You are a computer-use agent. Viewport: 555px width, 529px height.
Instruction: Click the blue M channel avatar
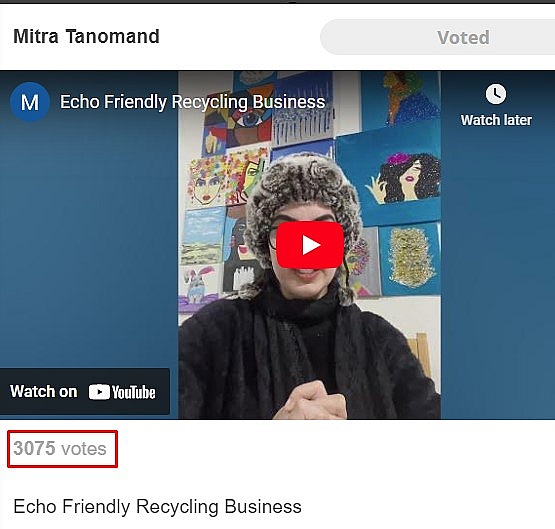(x=30, y=102)
